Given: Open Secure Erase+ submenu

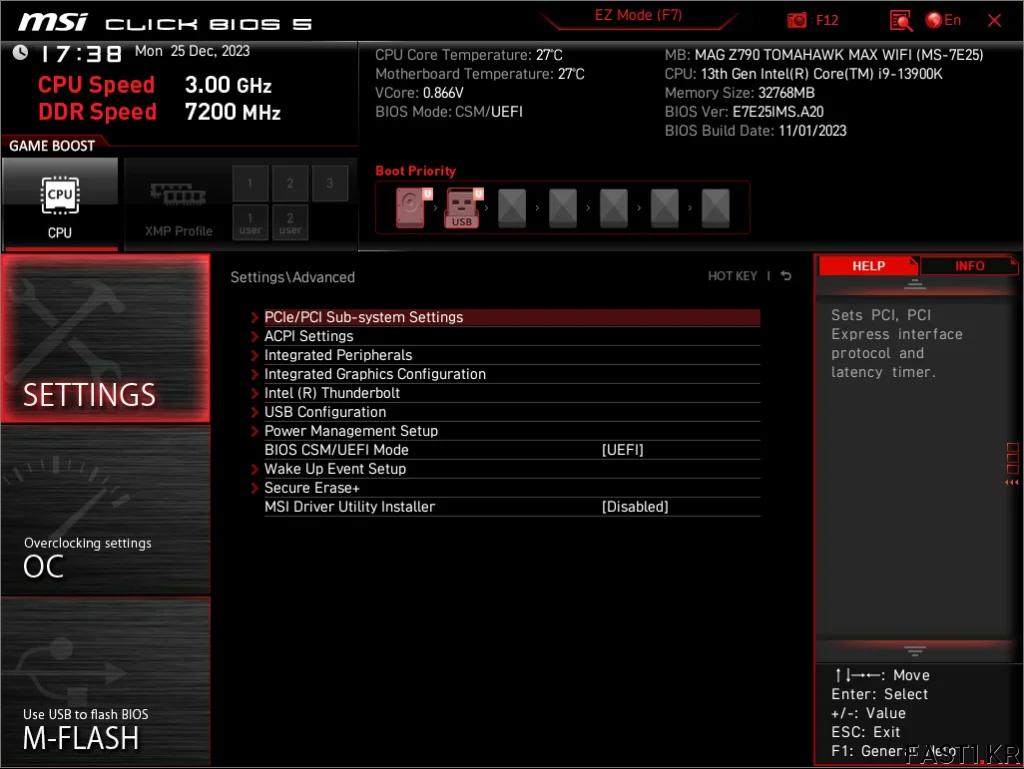Looking at the screenshot, I should coord(511,488).
